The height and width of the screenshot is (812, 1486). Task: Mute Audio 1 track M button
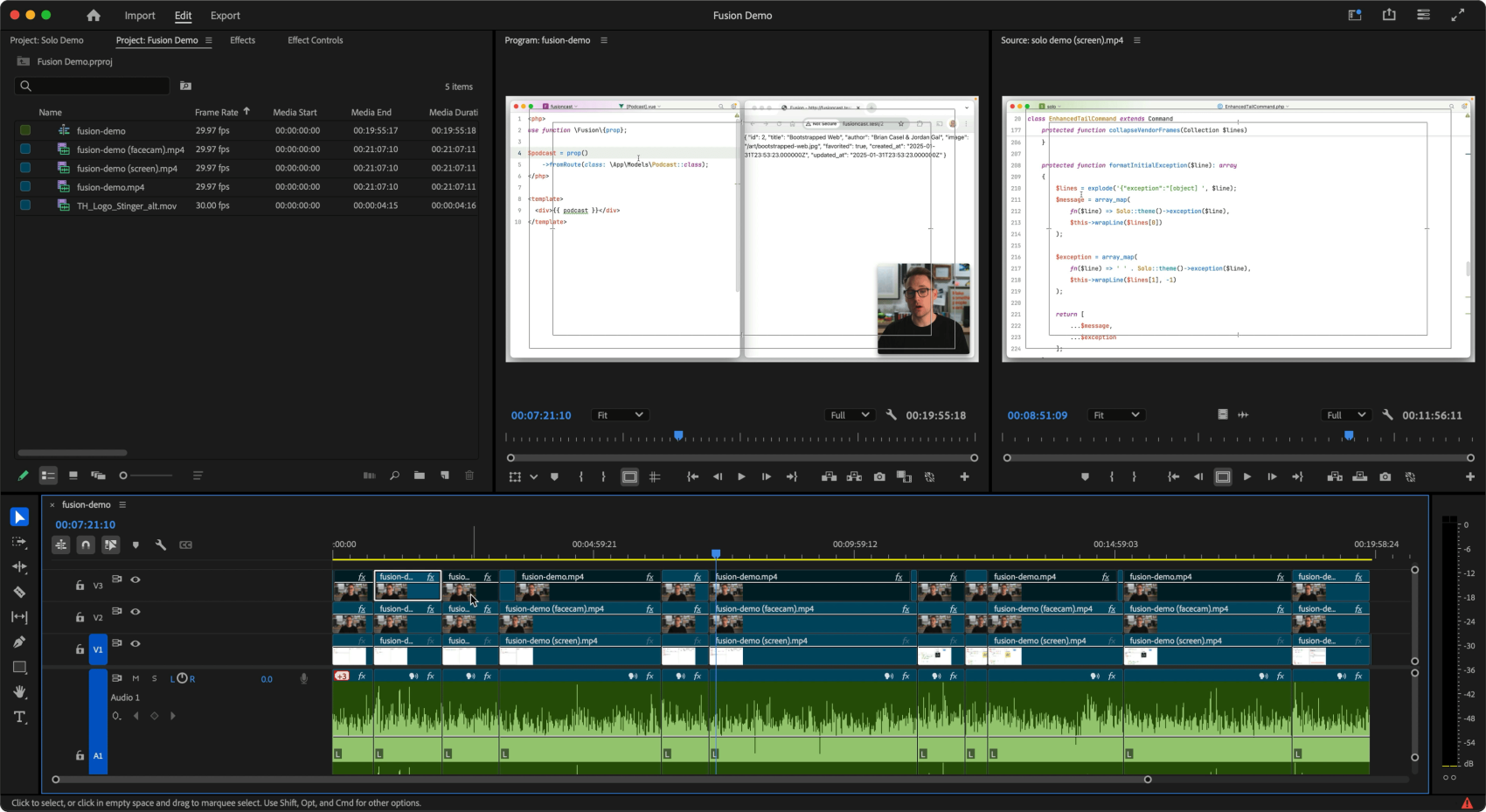135,678
